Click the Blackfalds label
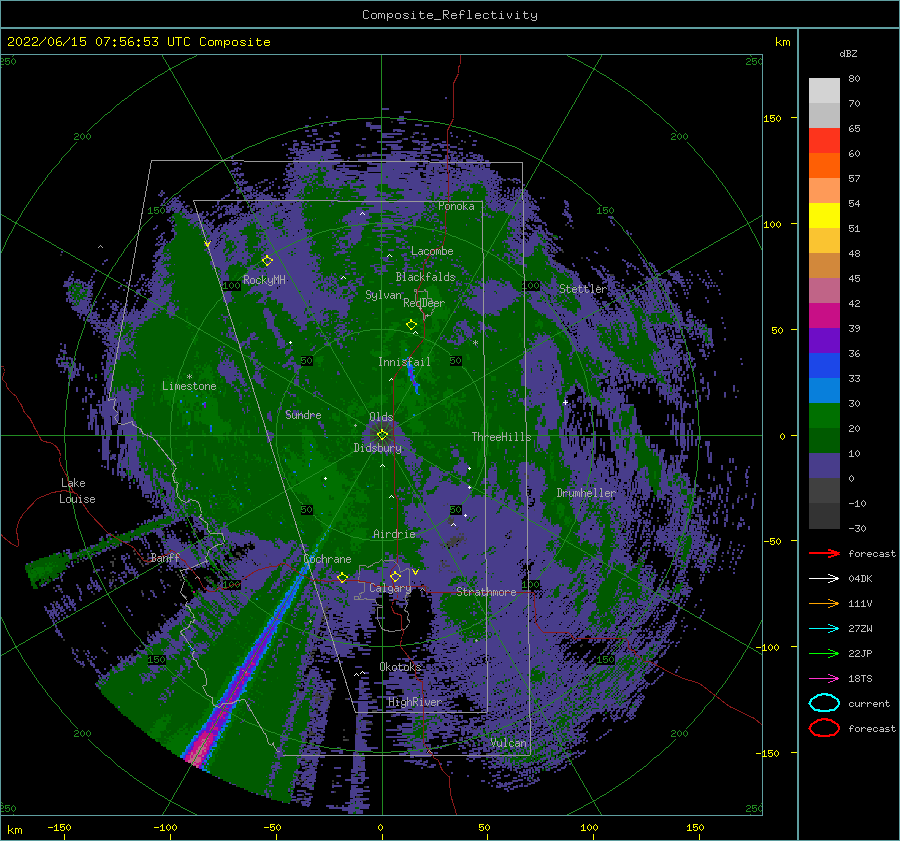This screenshot has height=841, width=900. coord(425,277)
